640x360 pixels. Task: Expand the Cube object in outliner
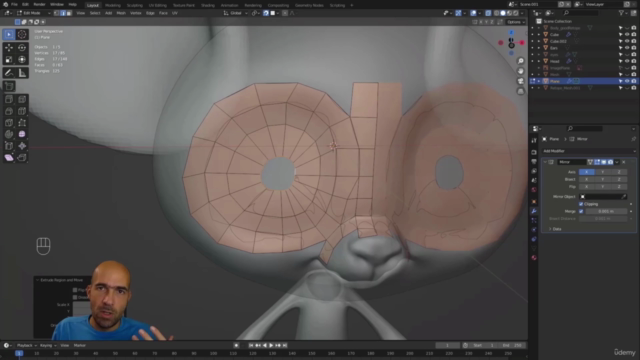click(539, 35)
